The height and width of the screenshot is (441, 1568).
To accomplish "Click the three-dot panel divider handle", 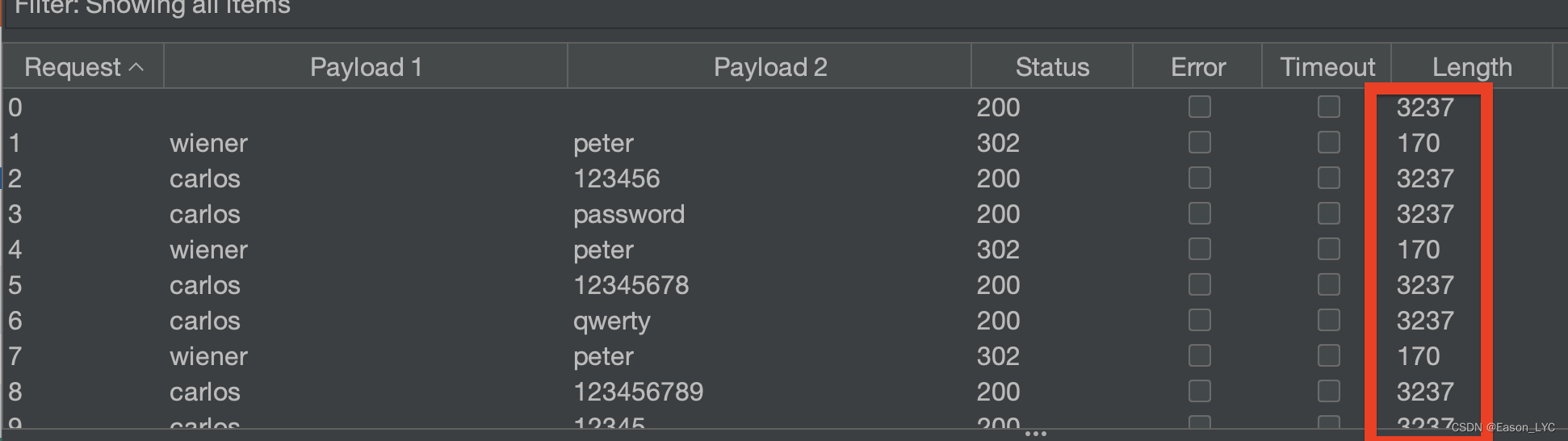I will pos(1036,434).
